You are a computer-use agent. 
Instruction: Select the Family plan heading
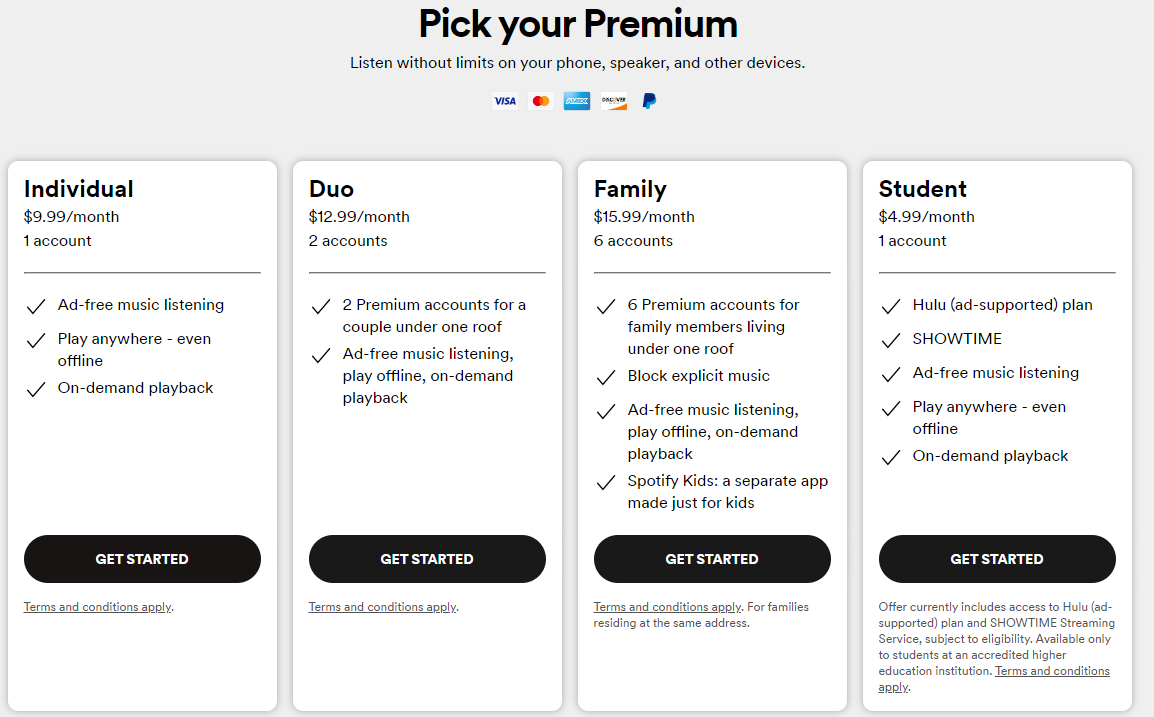tap(630, 189)
